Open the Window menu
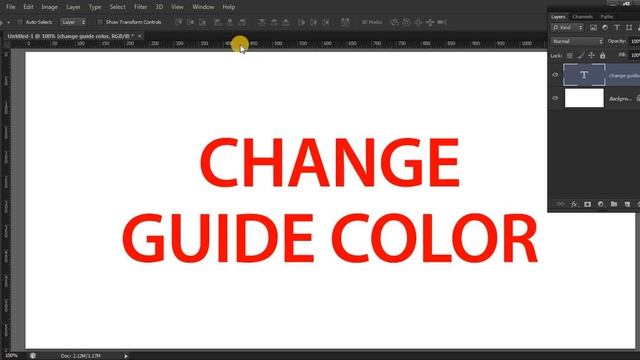 coord(203,7)
